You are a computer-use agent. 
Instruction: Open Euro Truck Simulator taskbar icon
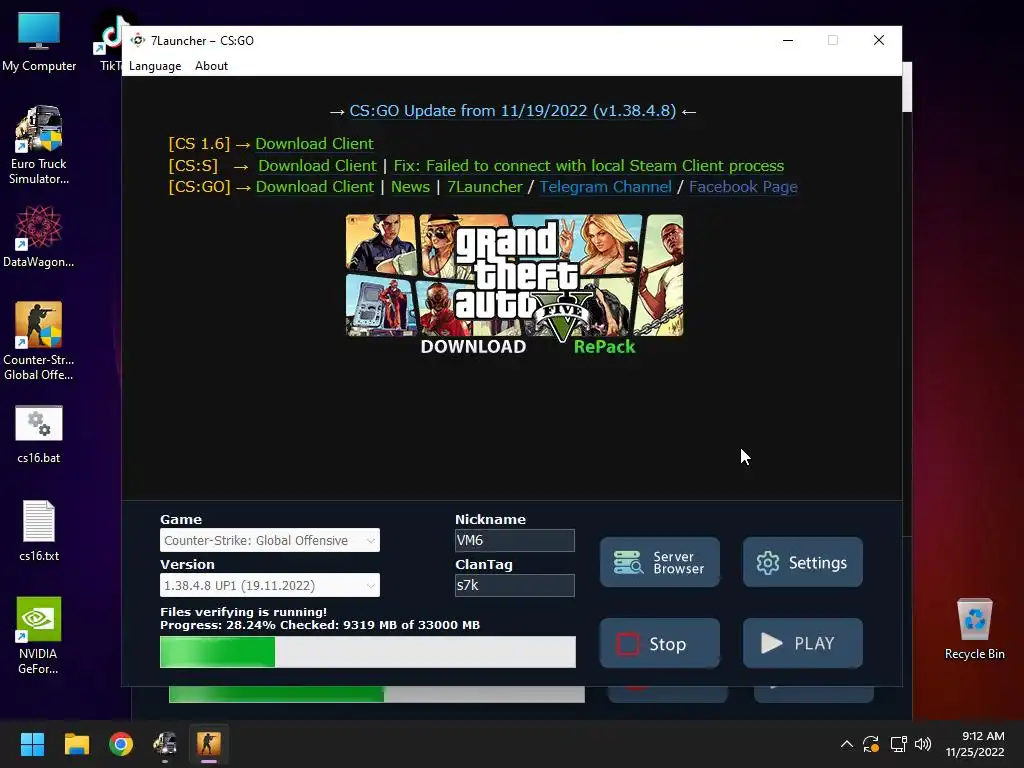pos(165,744)
